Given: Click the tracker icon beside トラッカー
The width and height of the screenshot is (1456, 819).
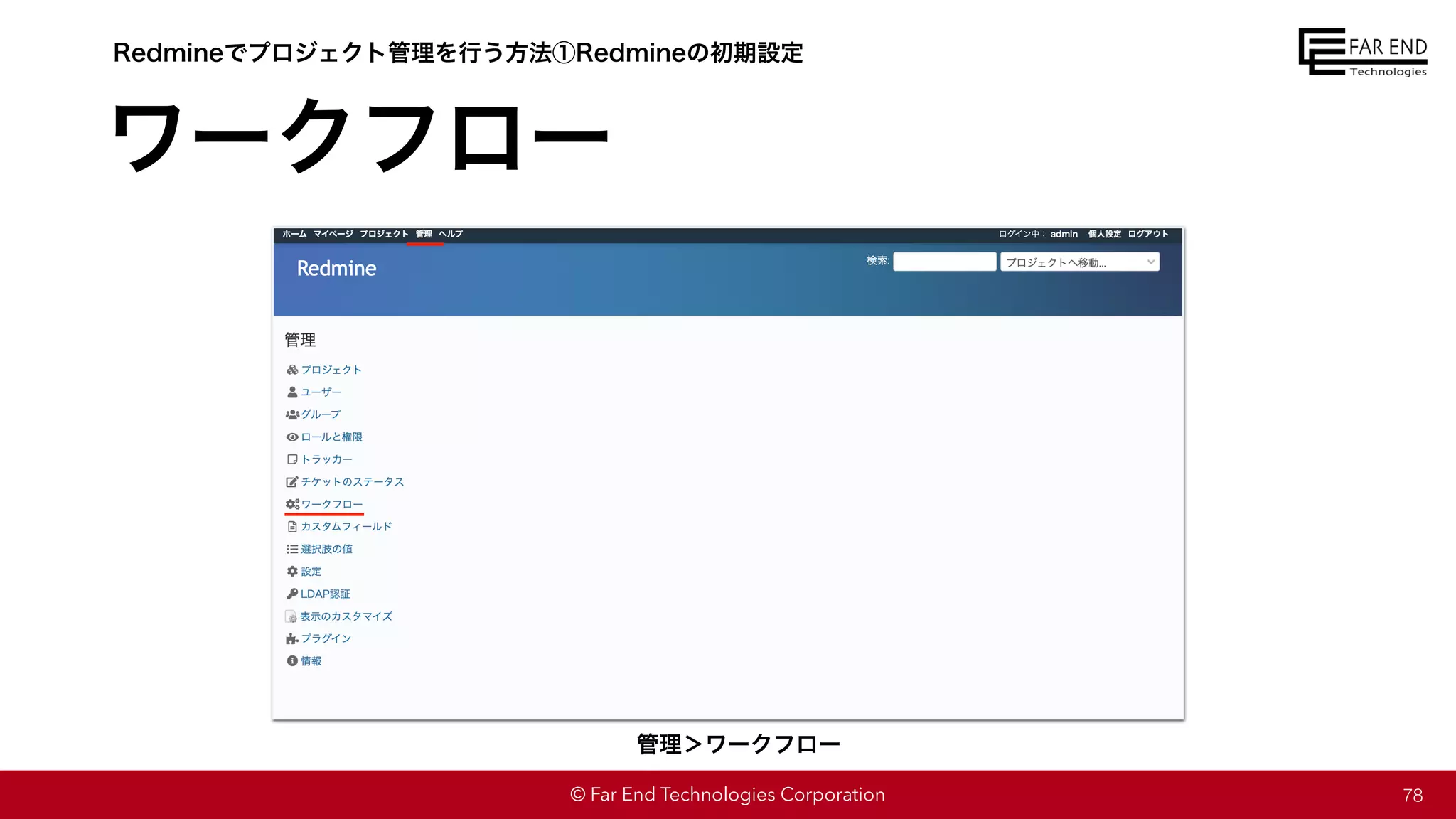Looking at the screenshot, I should point(292,459).
